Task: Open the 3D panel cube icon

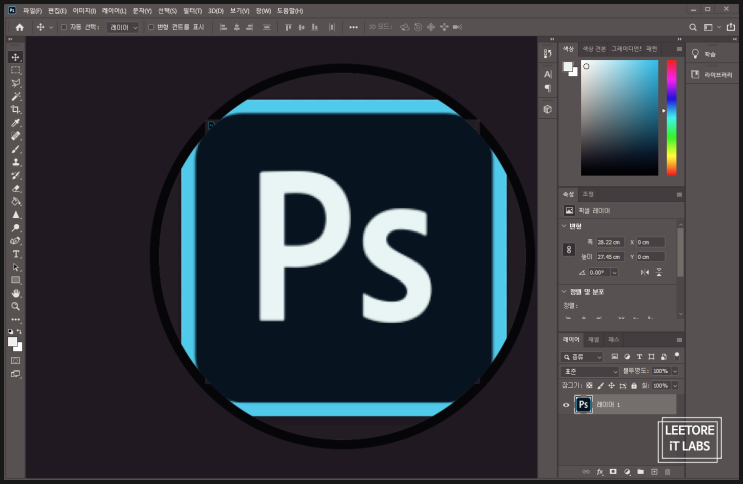Action: pyautogui.click(x=548, y=110)
